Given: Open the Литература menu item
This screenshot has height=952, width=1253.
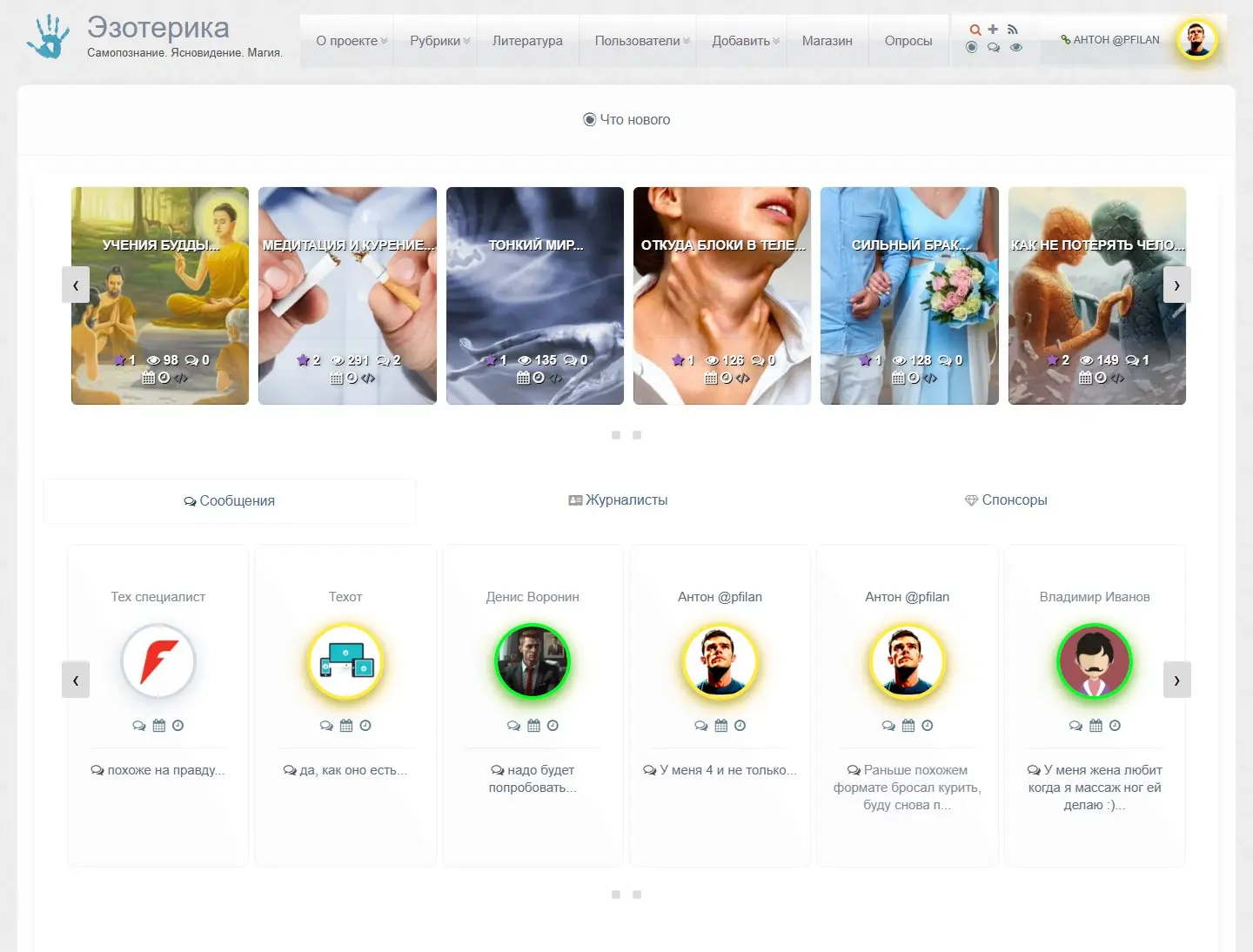Looking at the screenshot, I should (x=527, y=41).
